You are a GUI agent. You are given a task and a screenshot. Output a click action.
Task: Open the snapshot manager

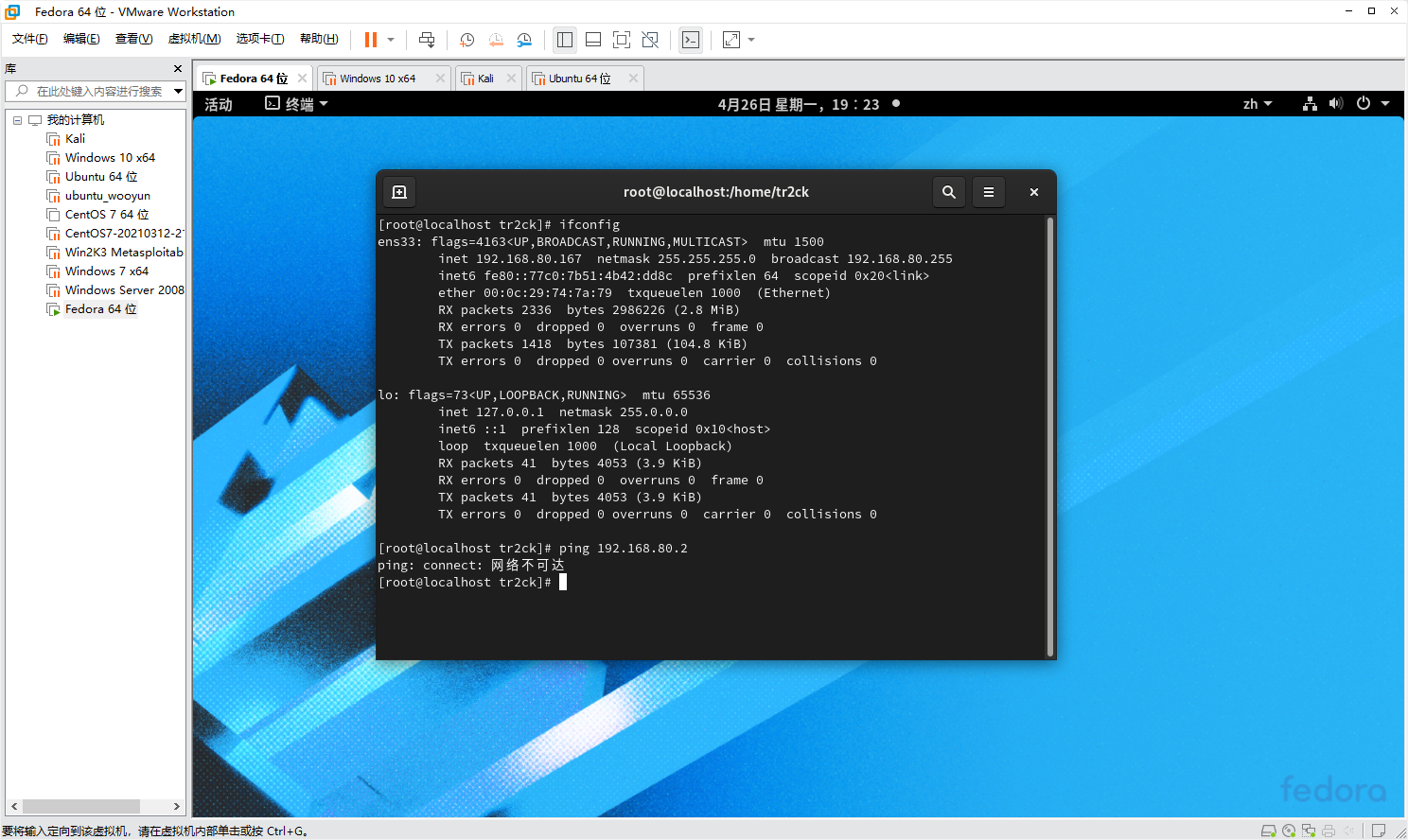[x=524, y=40]
